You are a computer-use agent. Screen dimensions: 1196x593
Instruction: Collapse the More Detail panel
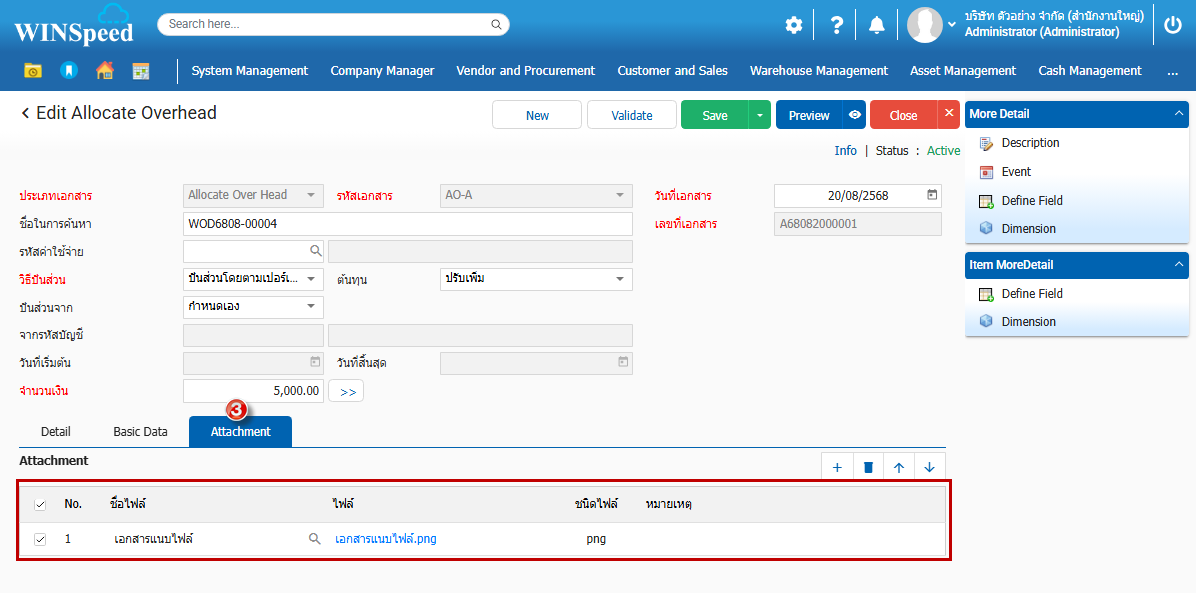click(x=1178, y=114)
